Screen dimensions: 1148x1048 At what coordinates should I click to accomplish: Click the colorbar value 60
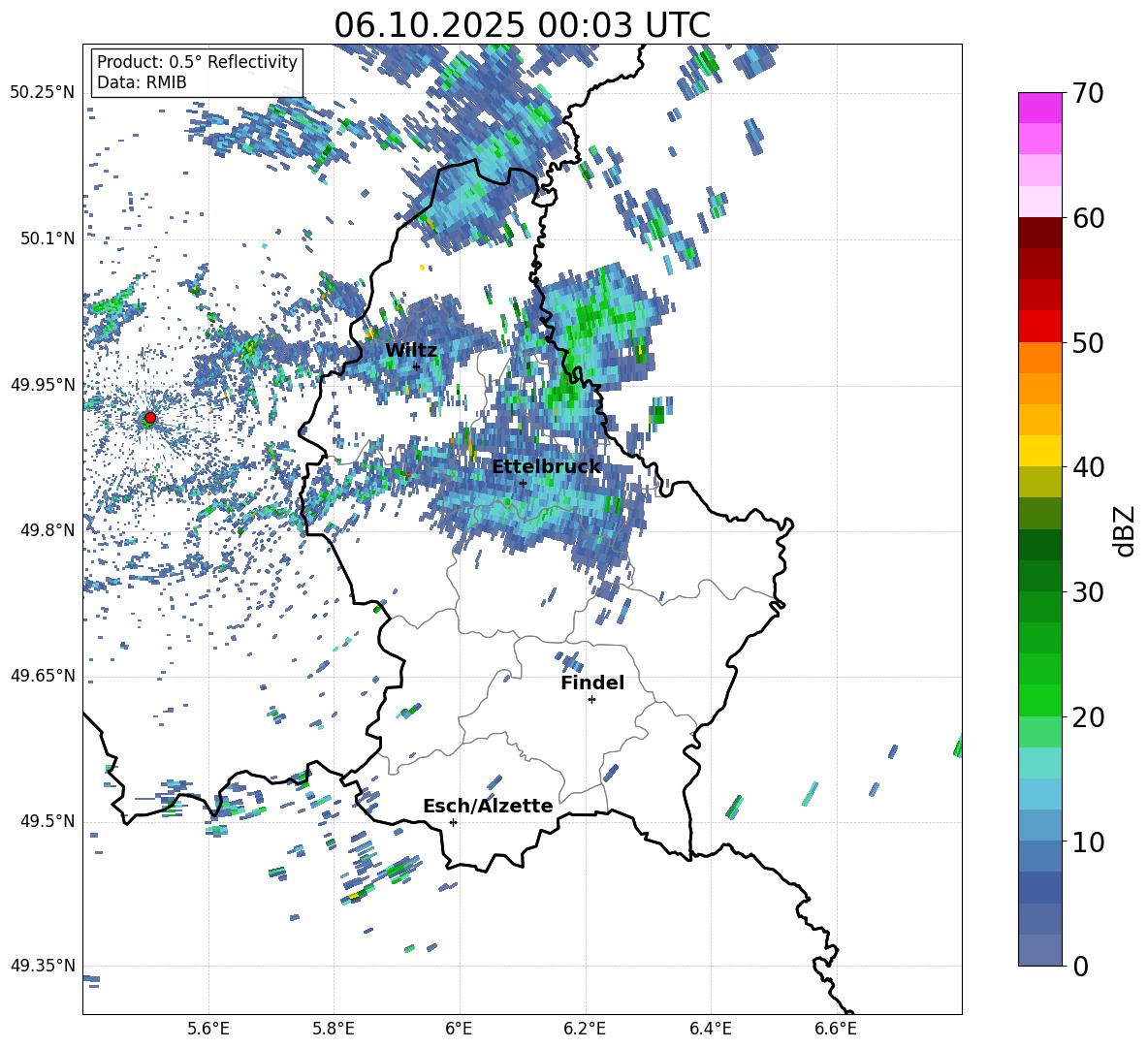(1089, 218)
